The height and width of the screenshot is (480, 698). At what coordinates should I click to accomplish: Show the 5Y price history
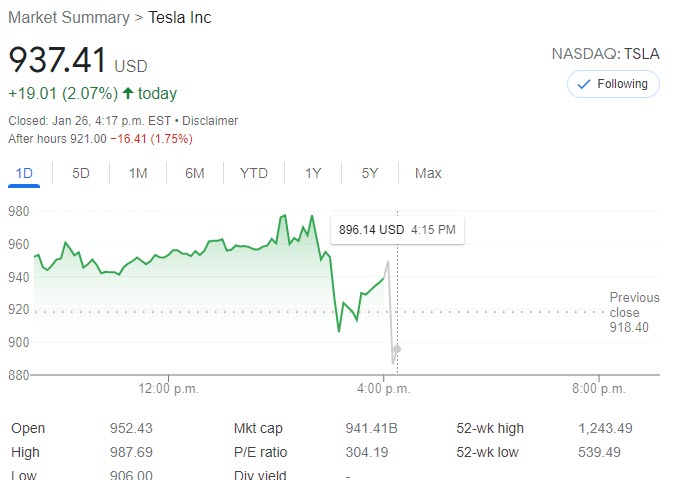click(x=370, y=173)
